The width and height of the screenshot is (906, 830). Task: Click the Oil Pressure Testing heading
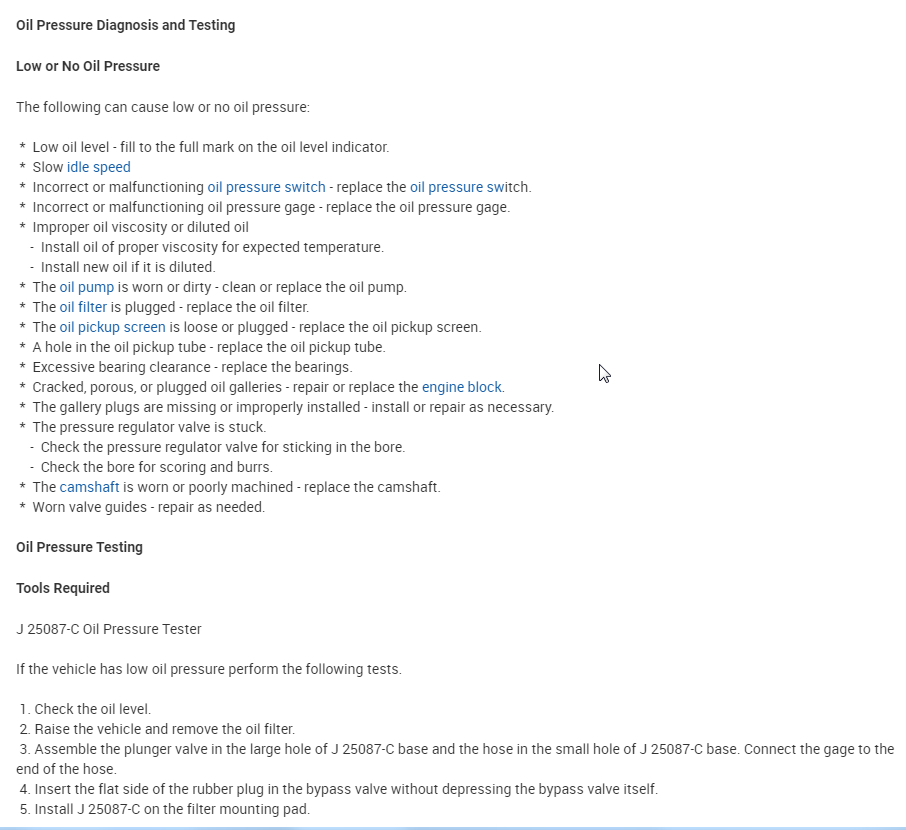[x=80, y=547]
